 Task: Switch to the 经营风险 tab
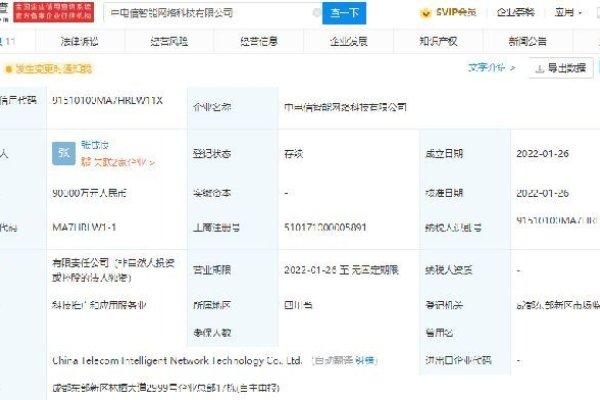(169, 41)
